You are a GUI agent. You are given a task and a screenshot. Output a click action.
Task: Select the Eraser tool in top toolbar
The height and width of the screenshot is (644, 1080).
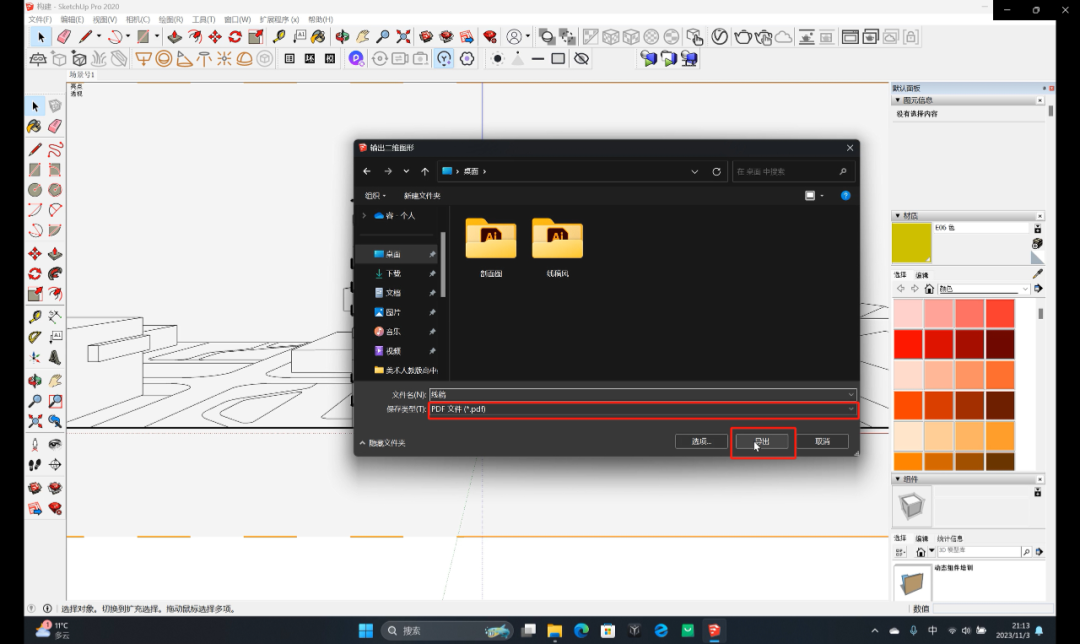click(63, 37)
